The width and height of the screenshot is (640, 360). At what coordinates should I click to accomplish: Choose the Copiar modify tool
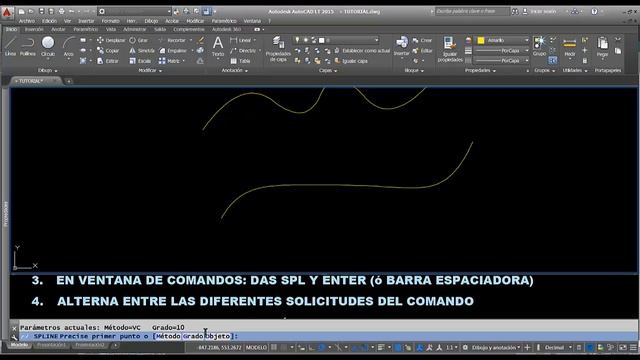108,51
